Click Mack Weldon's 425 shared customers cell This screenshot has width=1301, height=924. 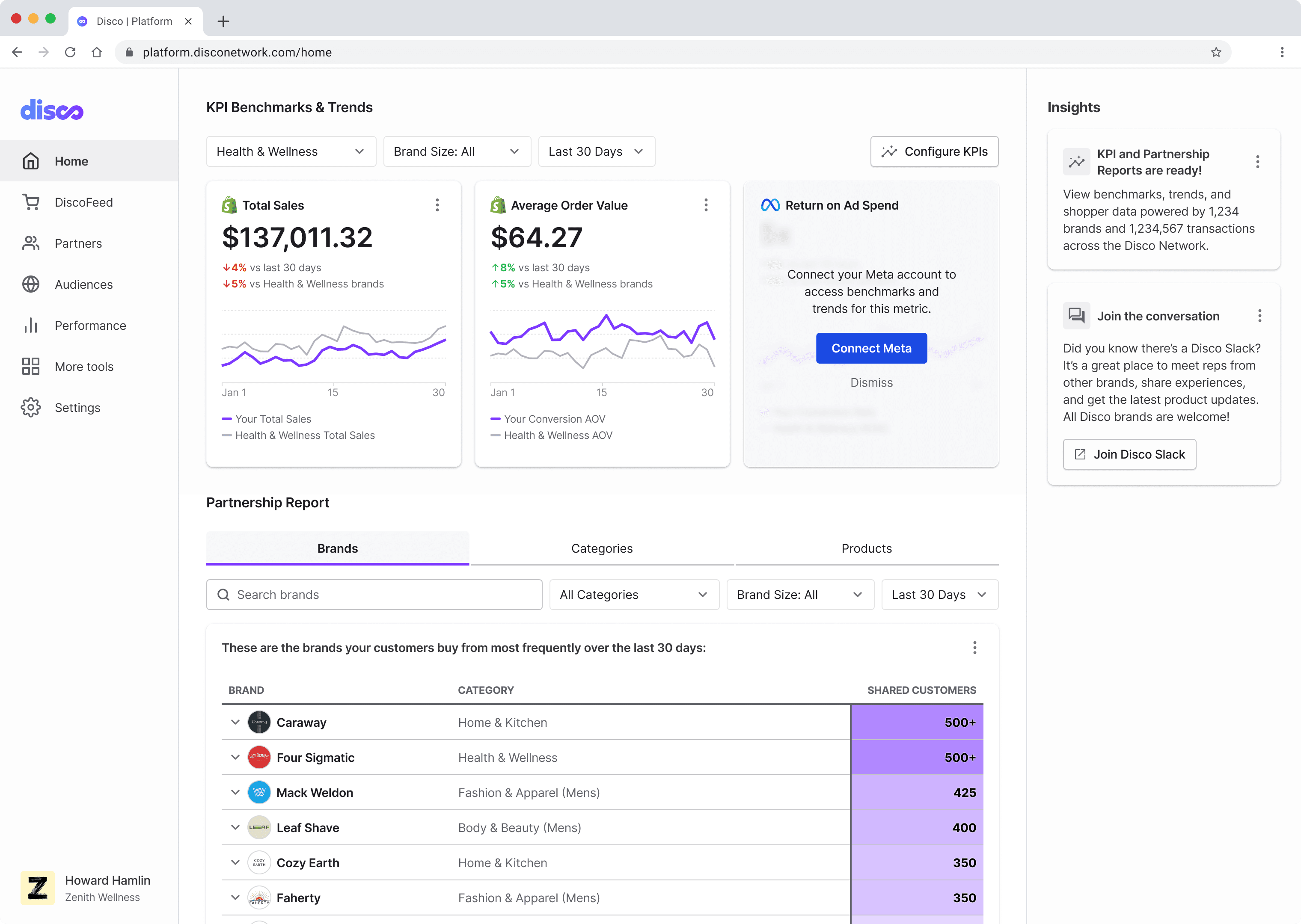pyautogui.click(x=917, y=792)
